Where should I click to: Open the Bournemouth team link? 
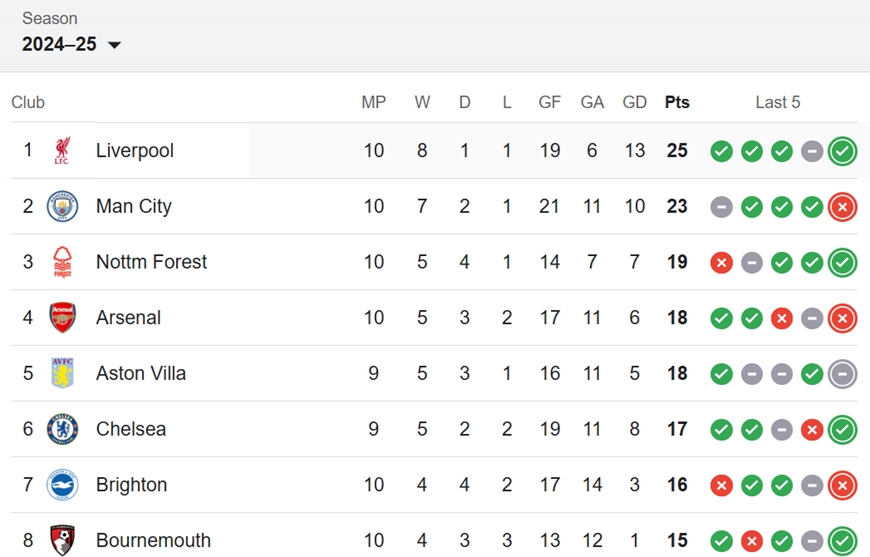click(153, 540)
